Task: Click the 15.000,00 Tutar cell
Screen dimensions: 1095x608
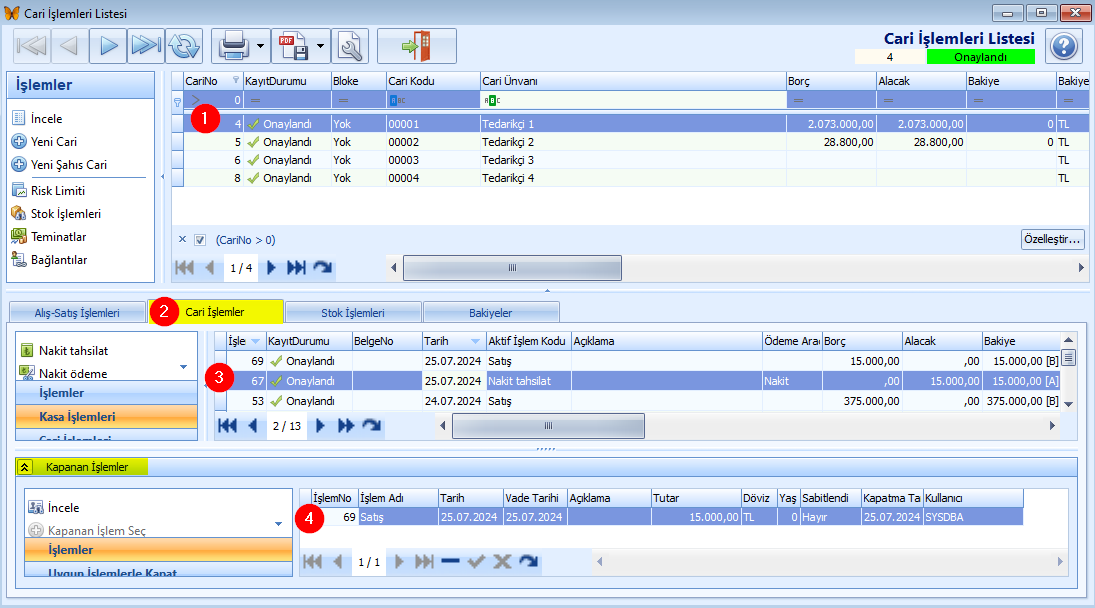Action: click(x=696, y=517)
